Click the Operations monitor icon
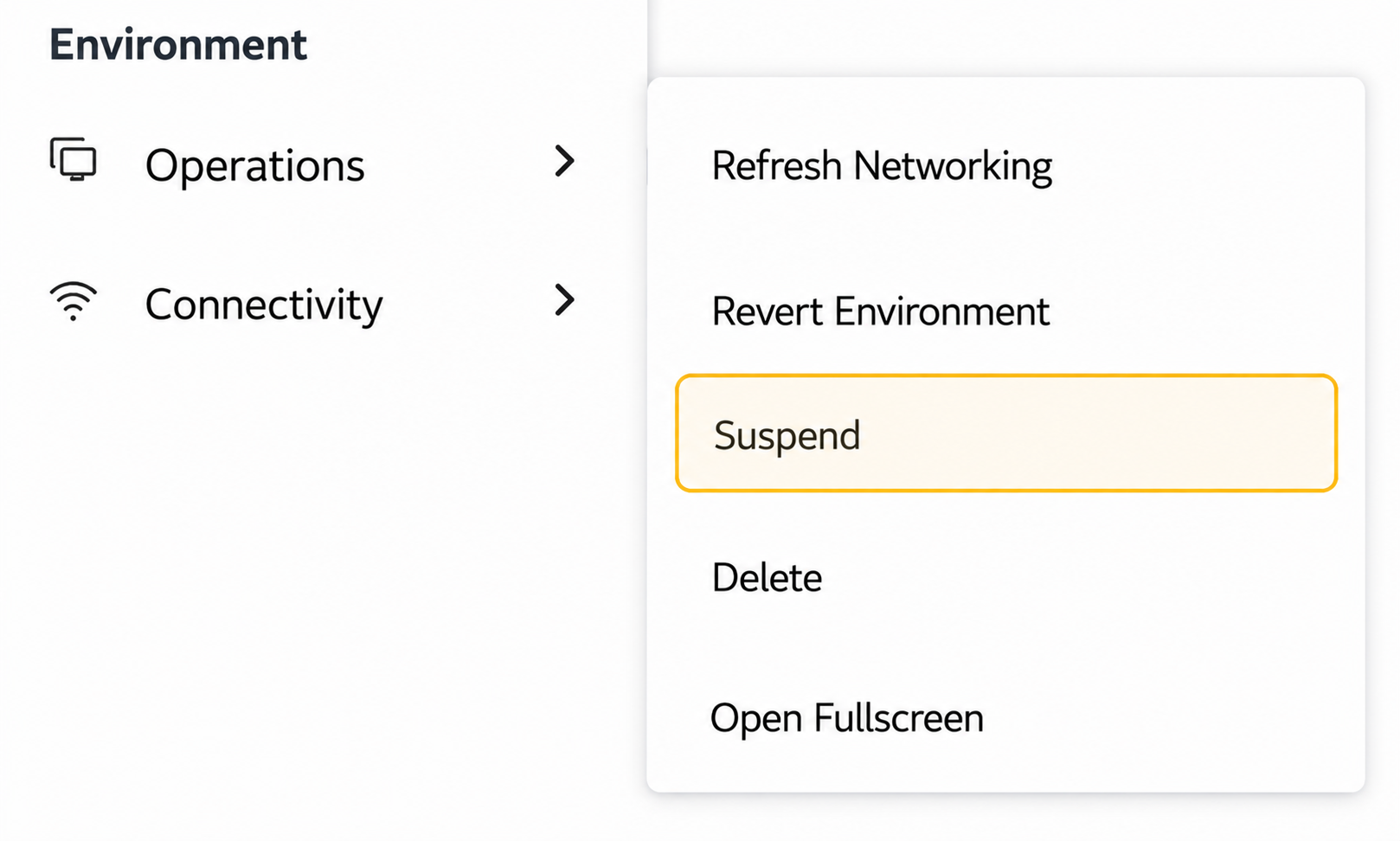Image resolution: width=1400 pixels, height=841 pixels. [74, 159]
